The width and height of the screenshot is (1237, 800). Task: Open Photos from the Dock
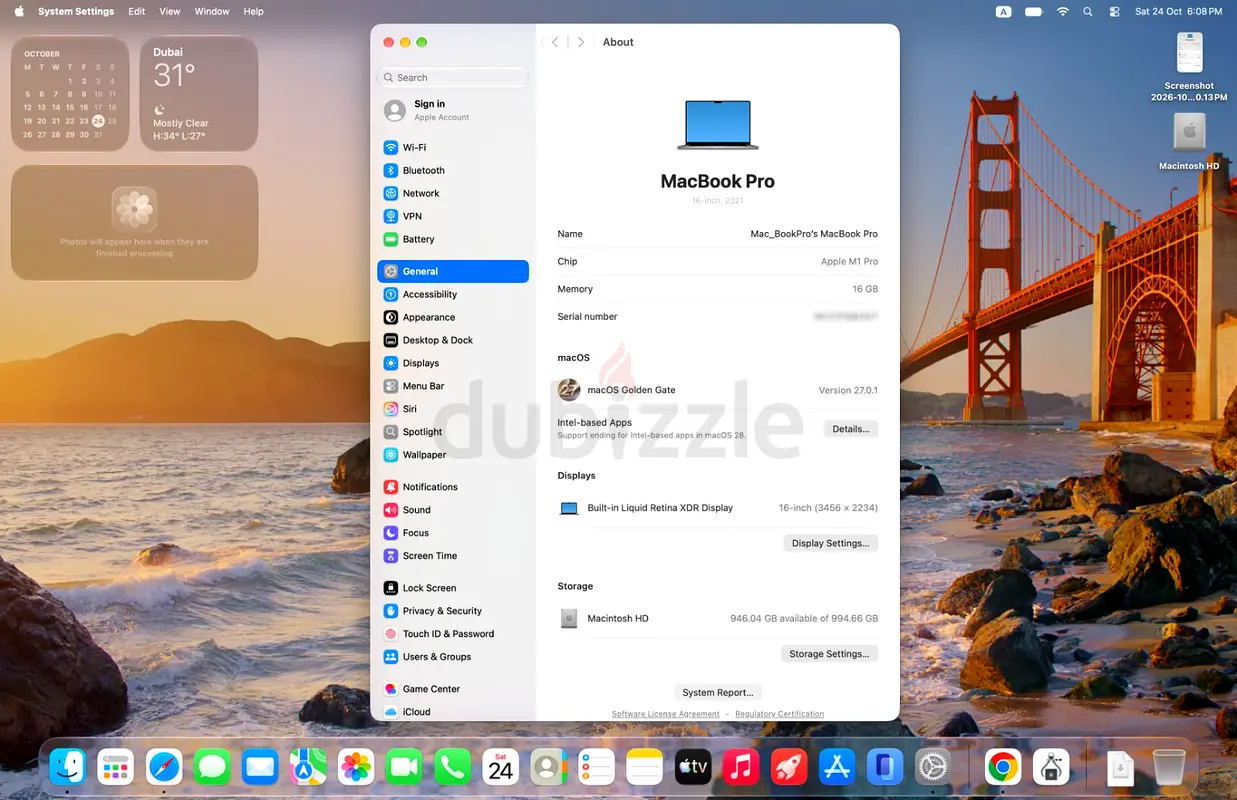point(356,767)
